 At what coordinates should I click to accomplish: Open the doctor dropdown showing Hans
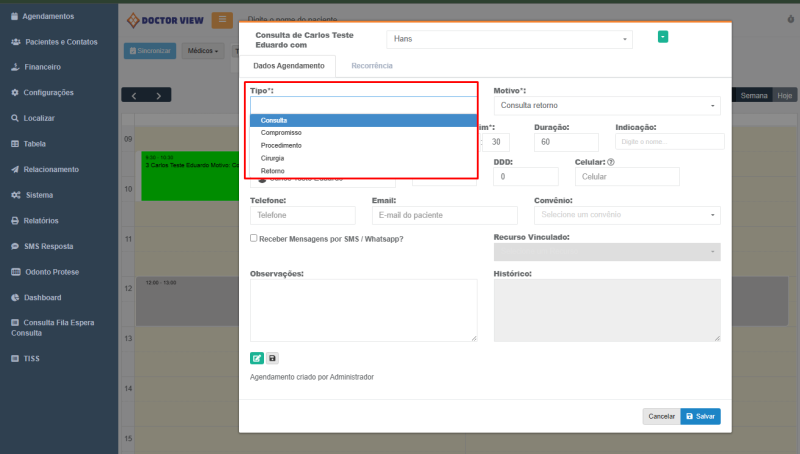click(509, 39)
